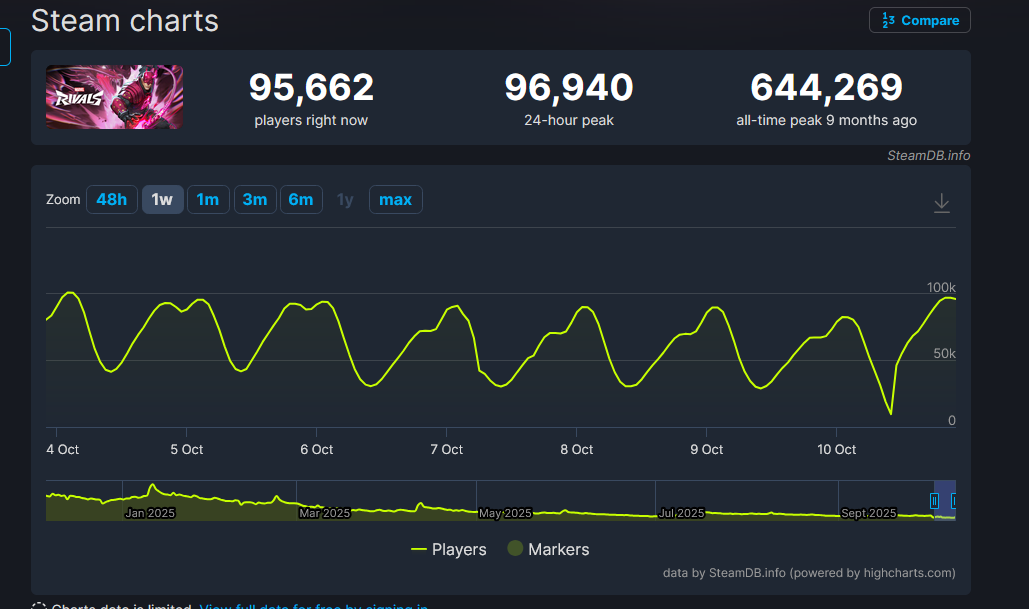Image resolution: width=1029 pixels, height=609 pixels.
Task: Click the Steam charts heading
Action: click(125, 21)
